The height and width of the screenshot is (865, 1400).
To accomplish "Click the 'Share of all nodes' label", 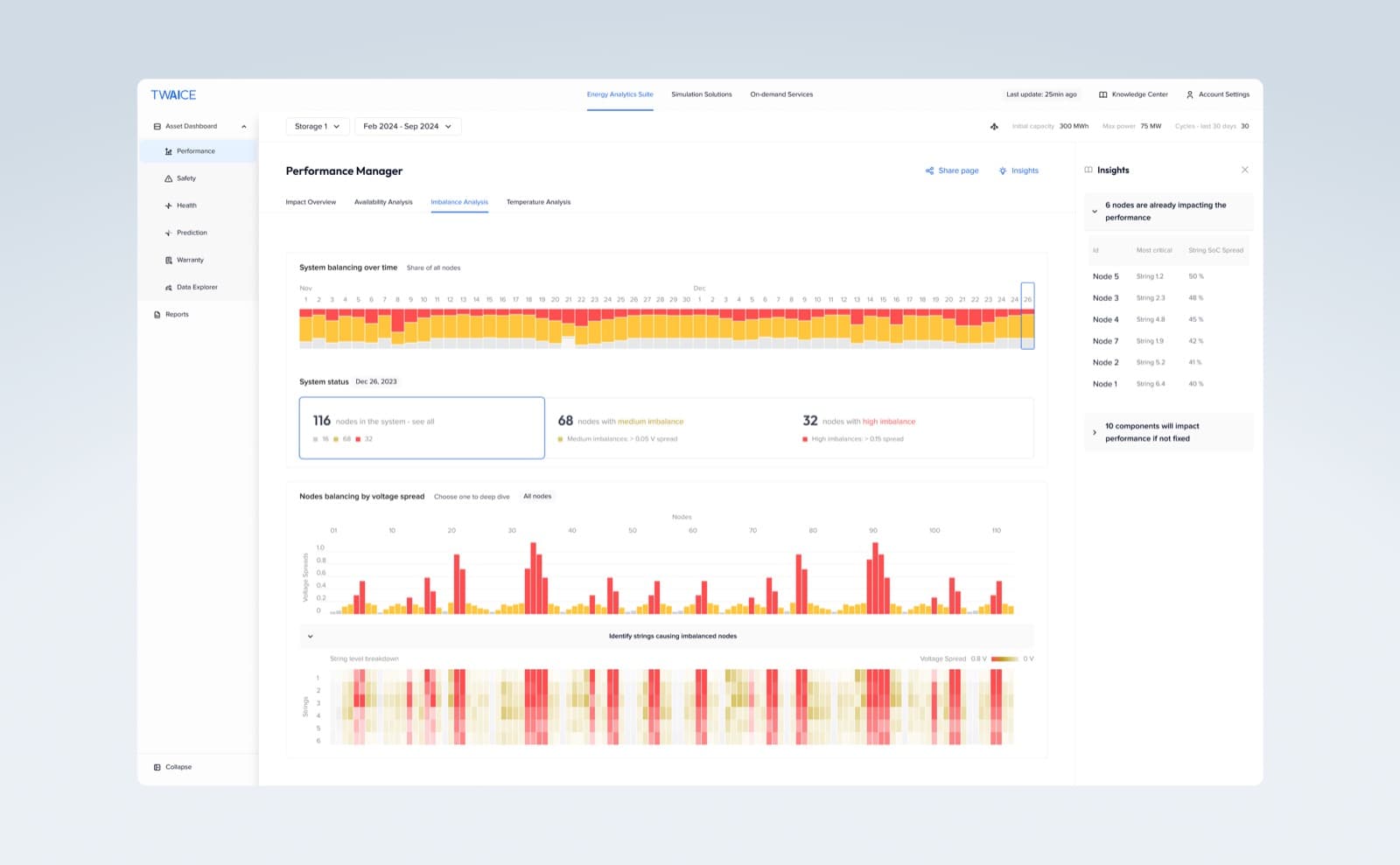I will (x=433, y=268).
